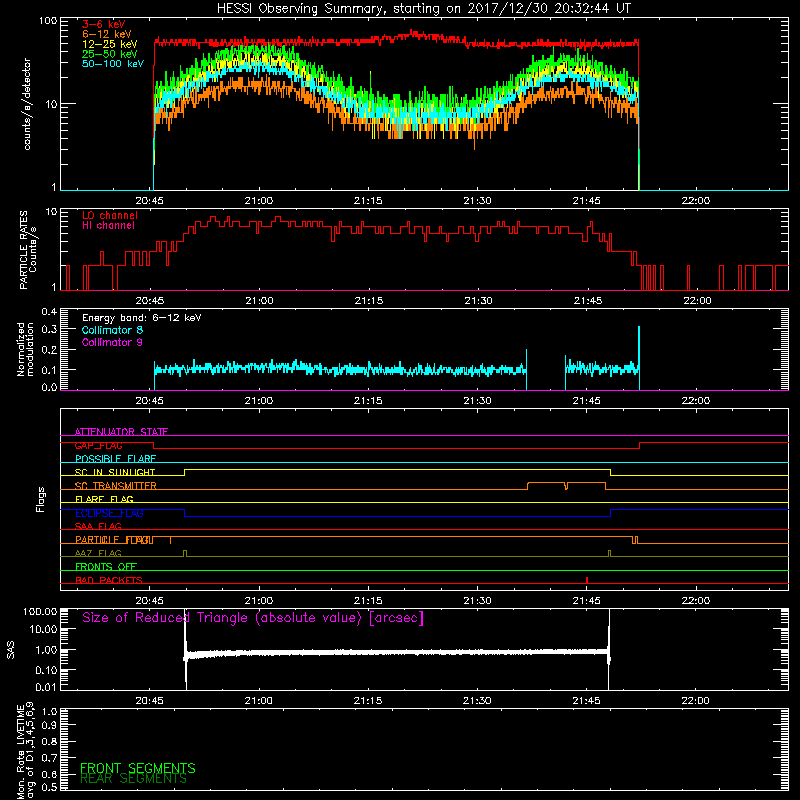Select the PARTICLE_FLAG label
The width and height of the screenshot is (800, 800).
click(113, 540)
